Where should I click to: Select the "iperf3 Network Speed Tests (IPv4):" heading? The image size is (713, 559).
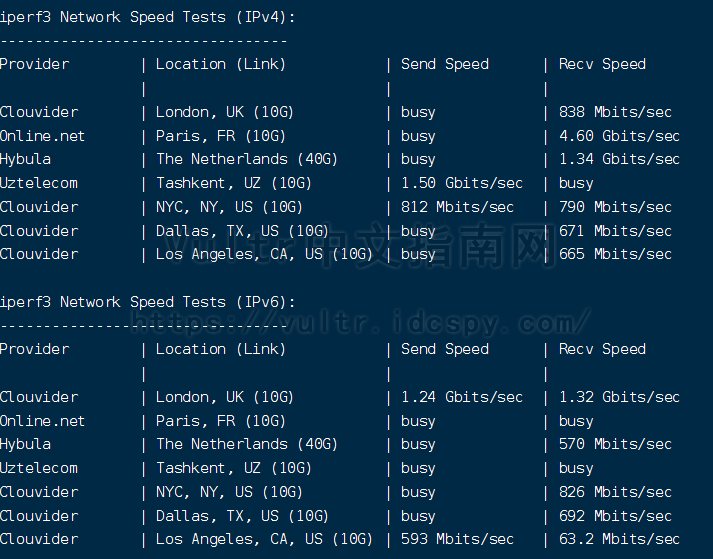point(147,17)
